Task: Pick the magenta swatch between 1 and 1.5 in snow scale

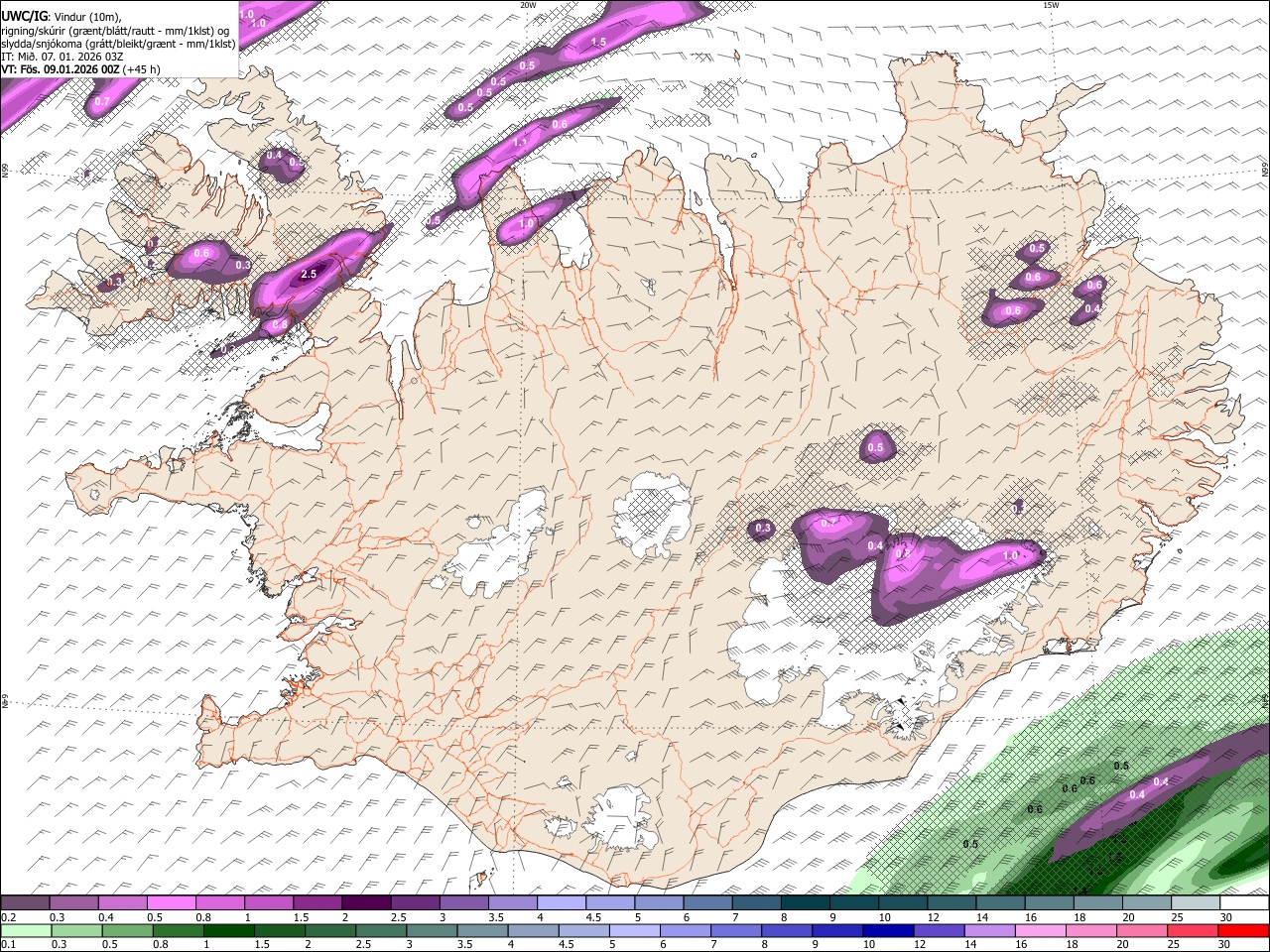Action: [268, 903]
